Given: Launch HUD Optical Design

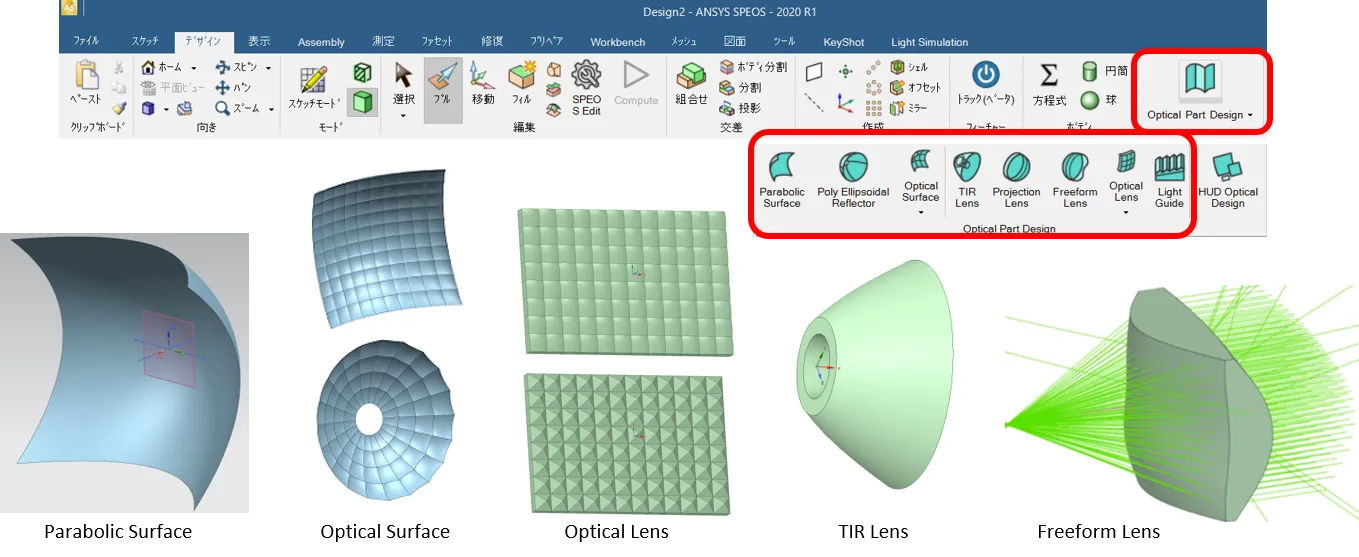Looking at the screenshot, I should coord(1227,180).
